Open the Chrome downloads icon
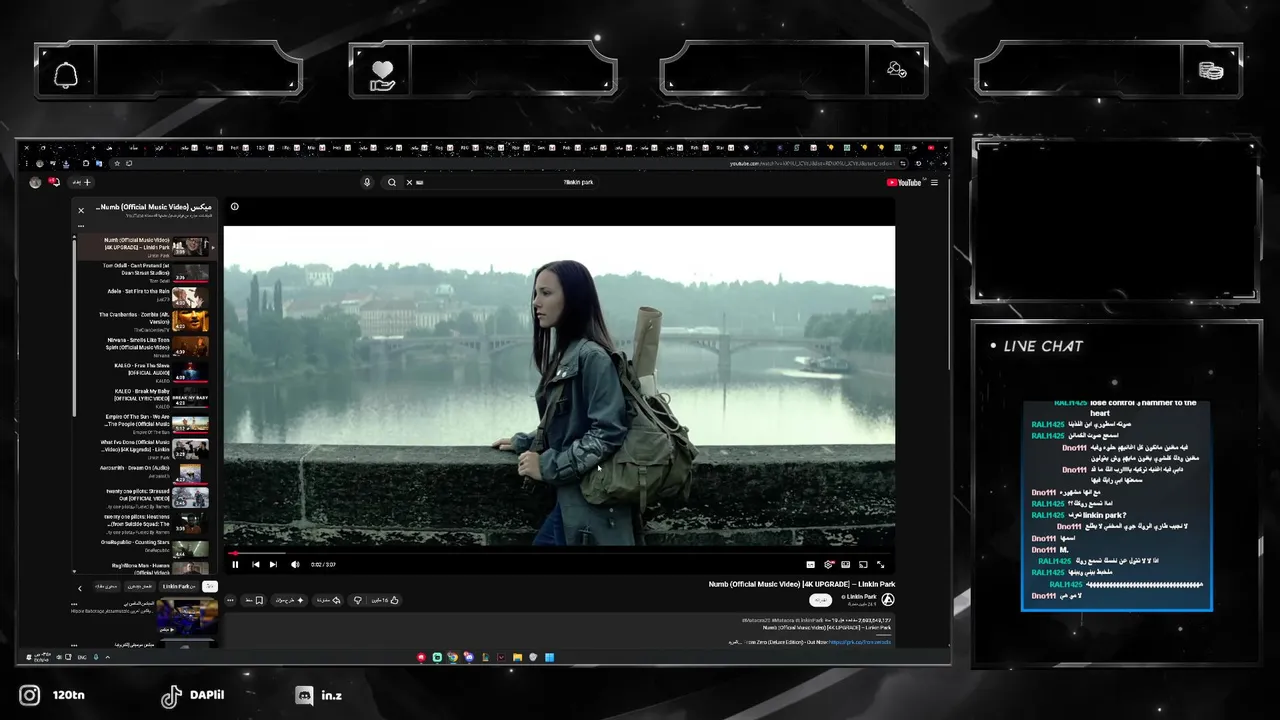Screen dimensions: 1280x720 pyautogui.click(x=66, y=163)
